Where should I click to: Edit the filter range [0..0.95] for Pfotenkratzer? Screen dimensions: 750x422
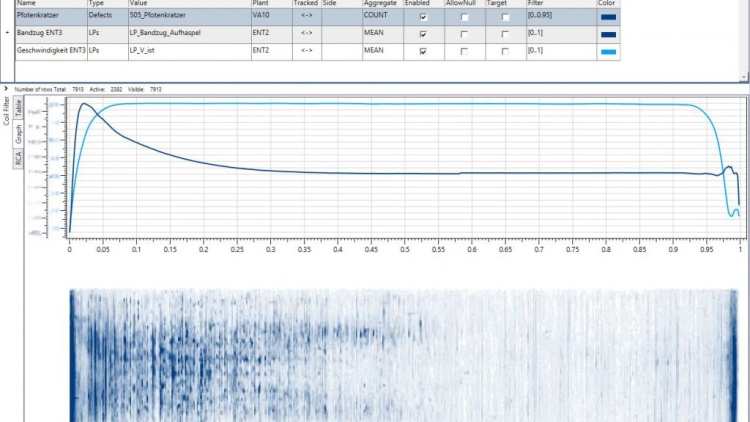558,17
